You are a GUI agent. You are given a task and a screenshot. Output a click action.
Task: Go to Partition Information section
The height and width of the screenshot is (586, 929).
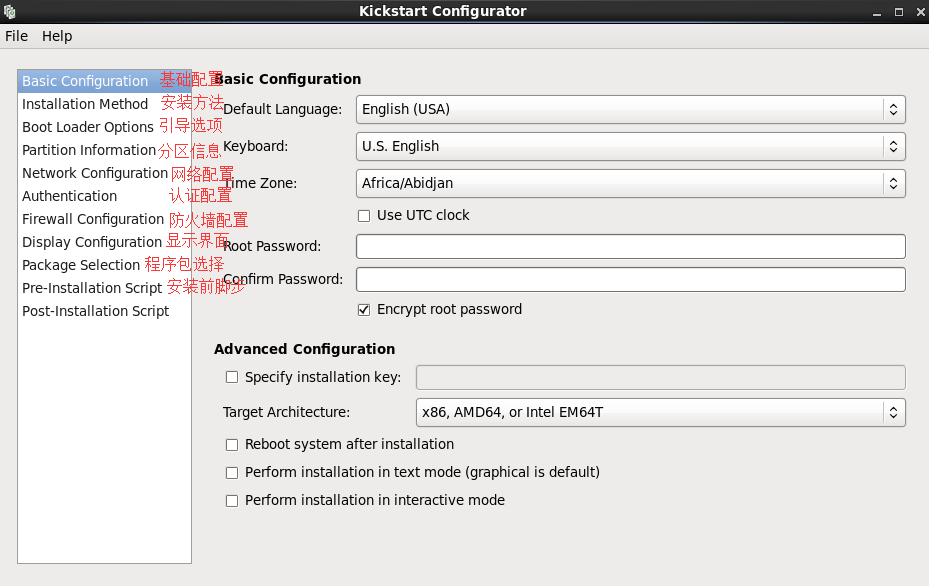pos(104,150)
